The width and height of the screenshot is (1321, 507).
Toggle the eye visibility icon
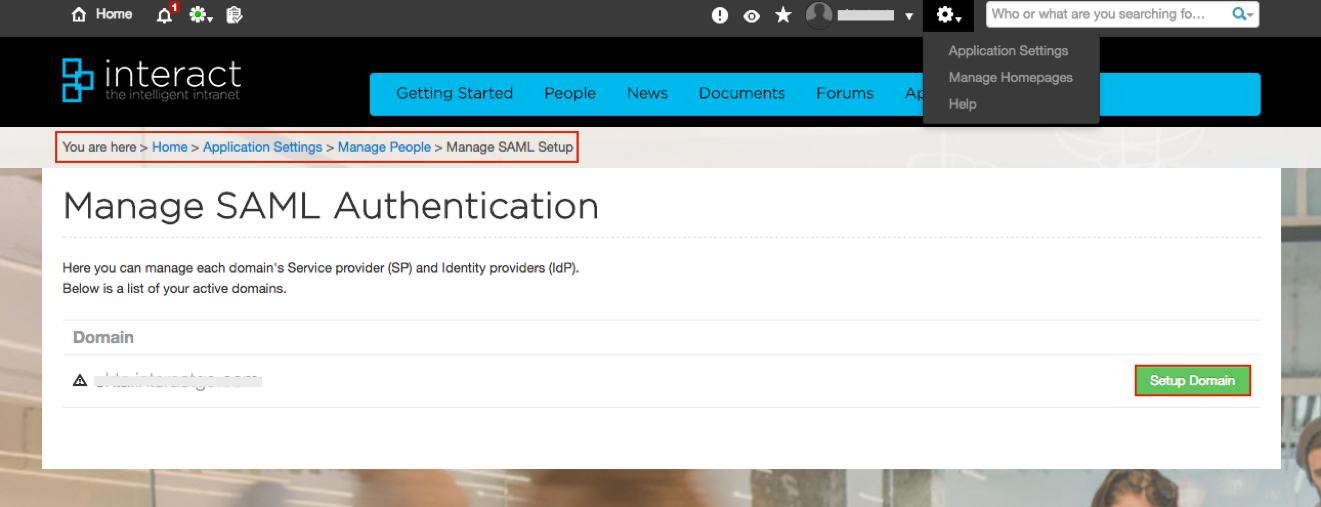pyautogui.click(x=751, y=16)
